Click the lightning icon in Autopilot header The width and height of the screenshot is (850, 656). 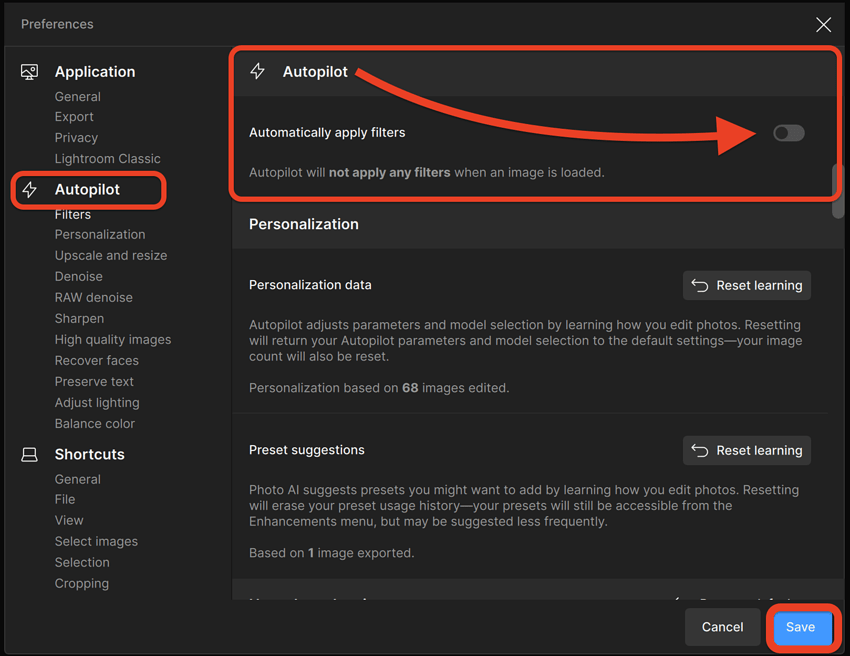258,72
